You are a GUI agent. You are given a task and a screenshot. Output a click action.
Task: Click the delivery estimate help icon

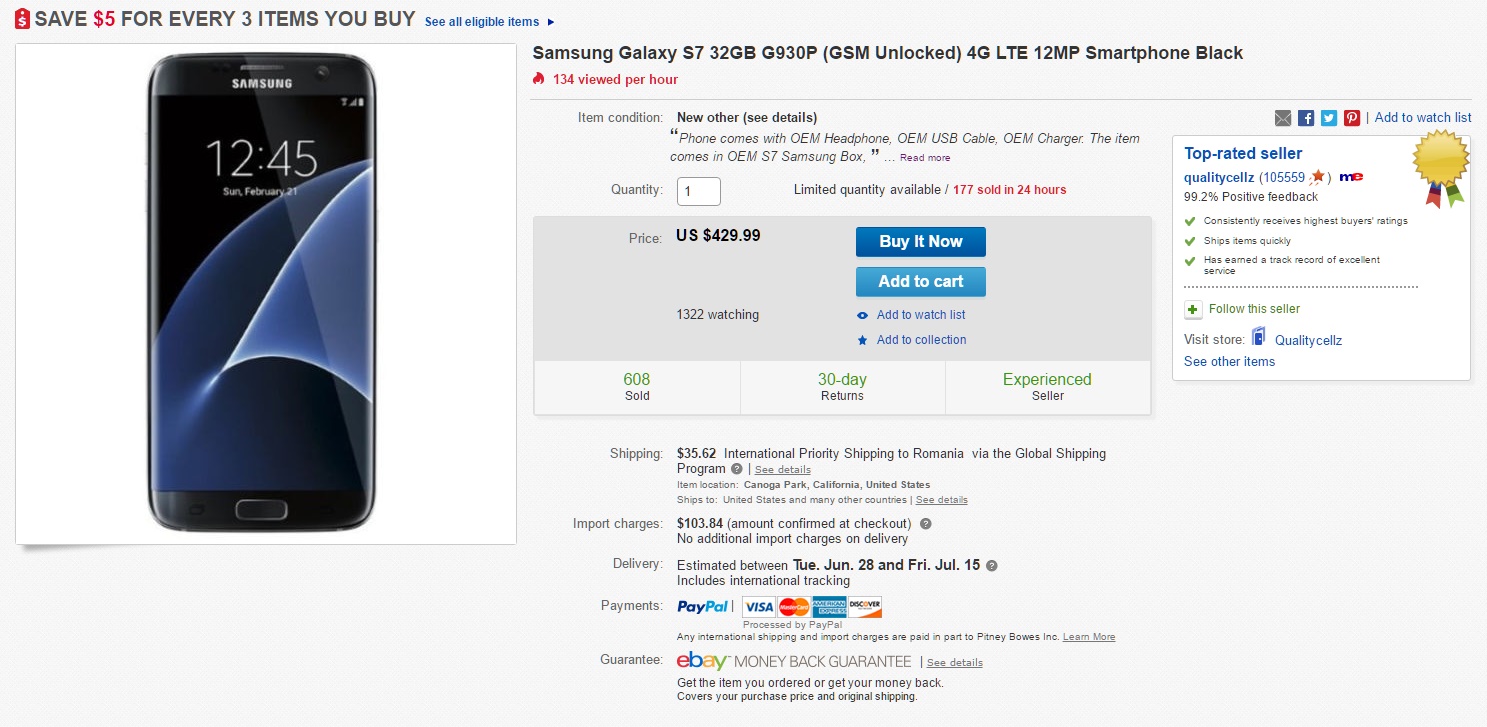991,565
